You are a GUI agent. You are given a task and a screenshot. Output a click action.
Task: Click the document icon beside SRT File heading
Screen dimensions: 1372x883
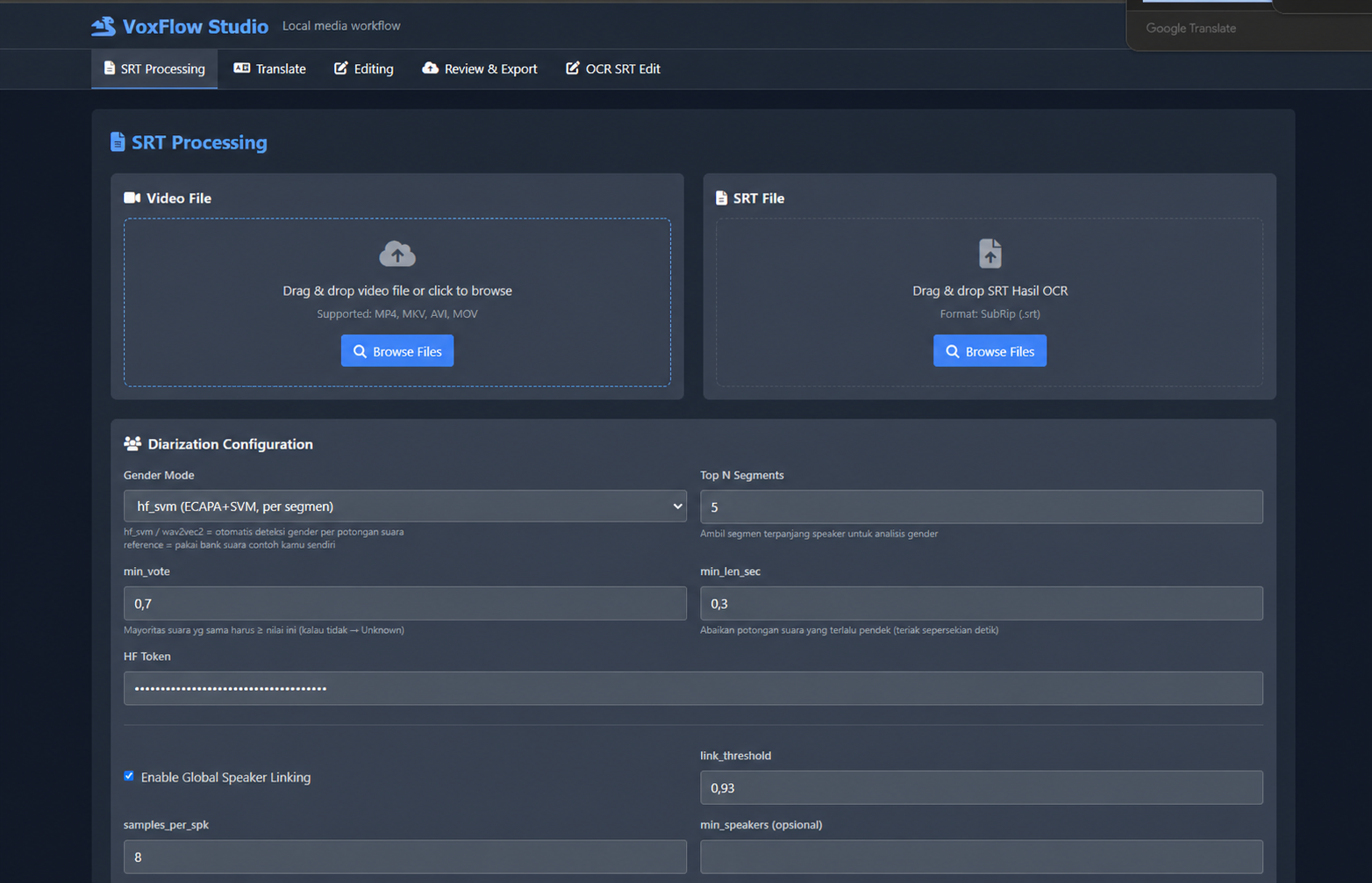(721, 197)
